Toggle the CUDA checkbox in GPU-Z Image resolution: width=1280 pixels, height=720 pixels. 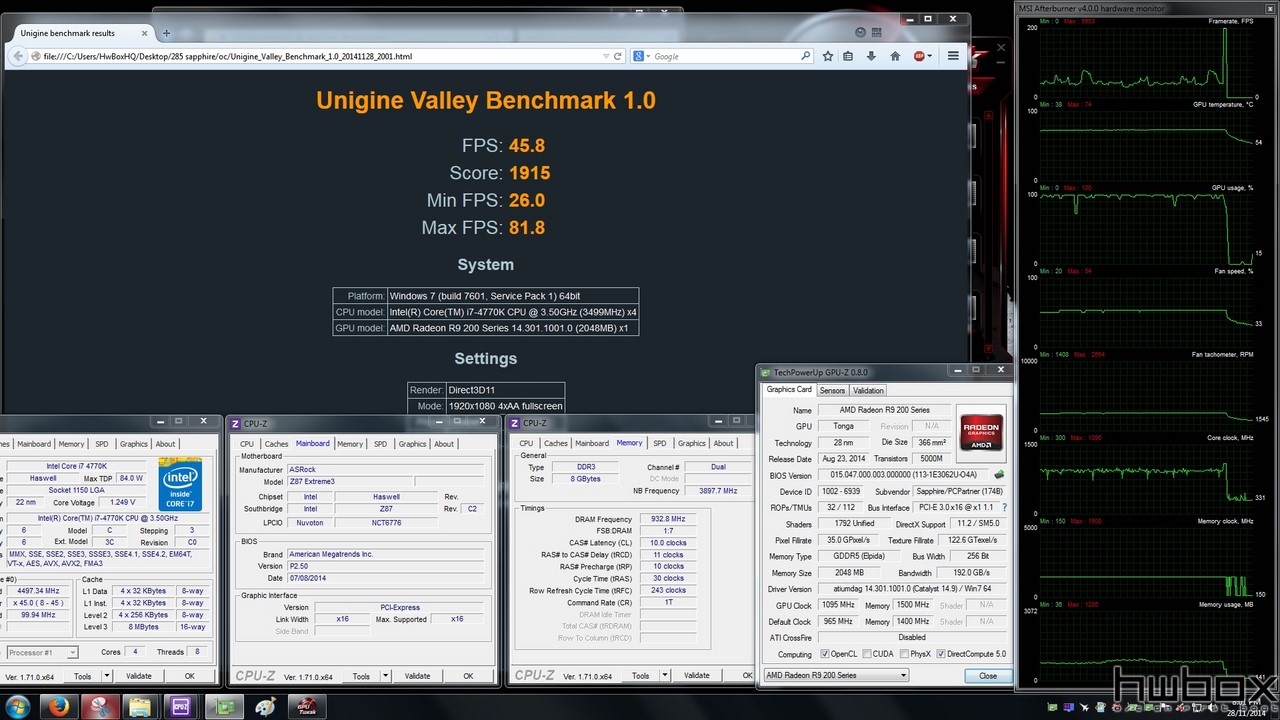click(x=865, y=654)
